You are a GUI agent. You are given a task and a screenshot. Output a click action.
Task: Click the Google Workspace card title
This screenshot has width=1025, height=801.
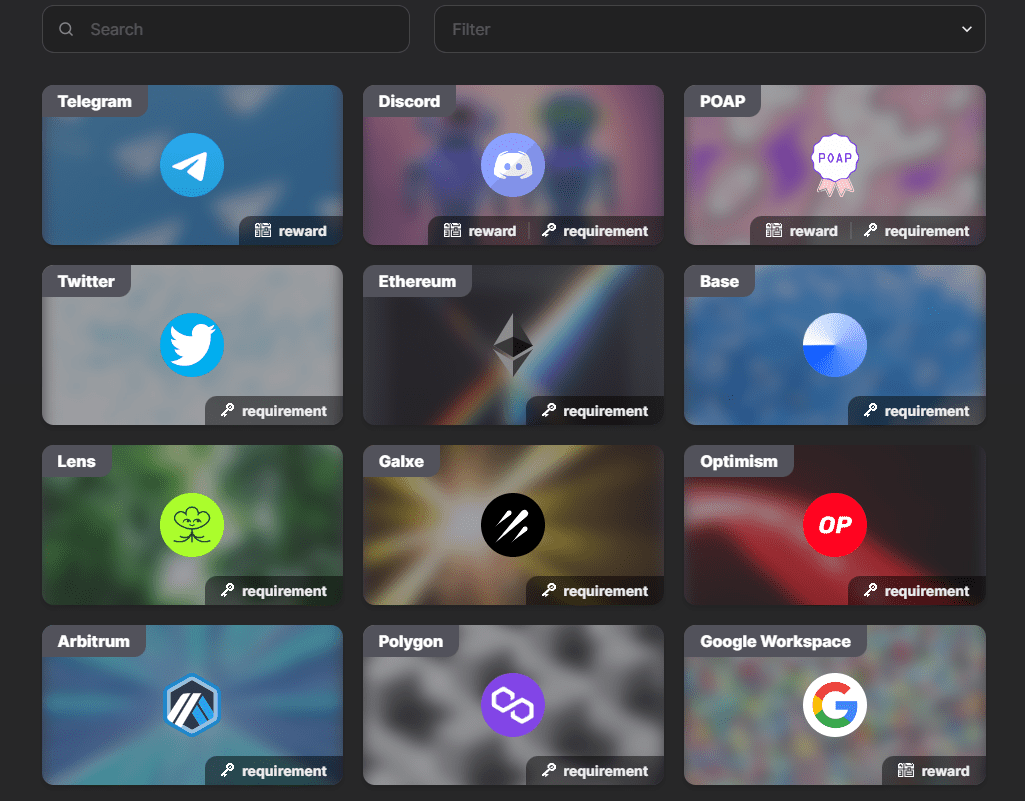[x=775, y=641]
